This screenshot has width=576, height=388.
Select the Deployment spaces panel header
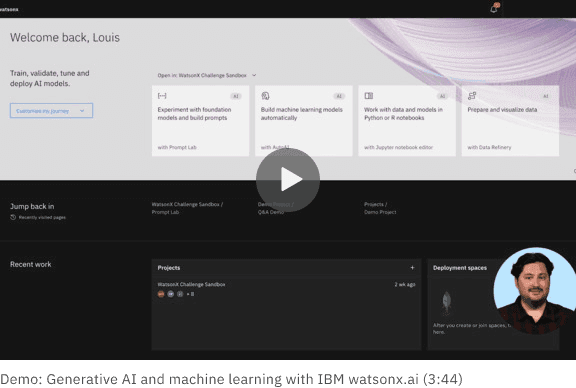[x=460, y=268]
